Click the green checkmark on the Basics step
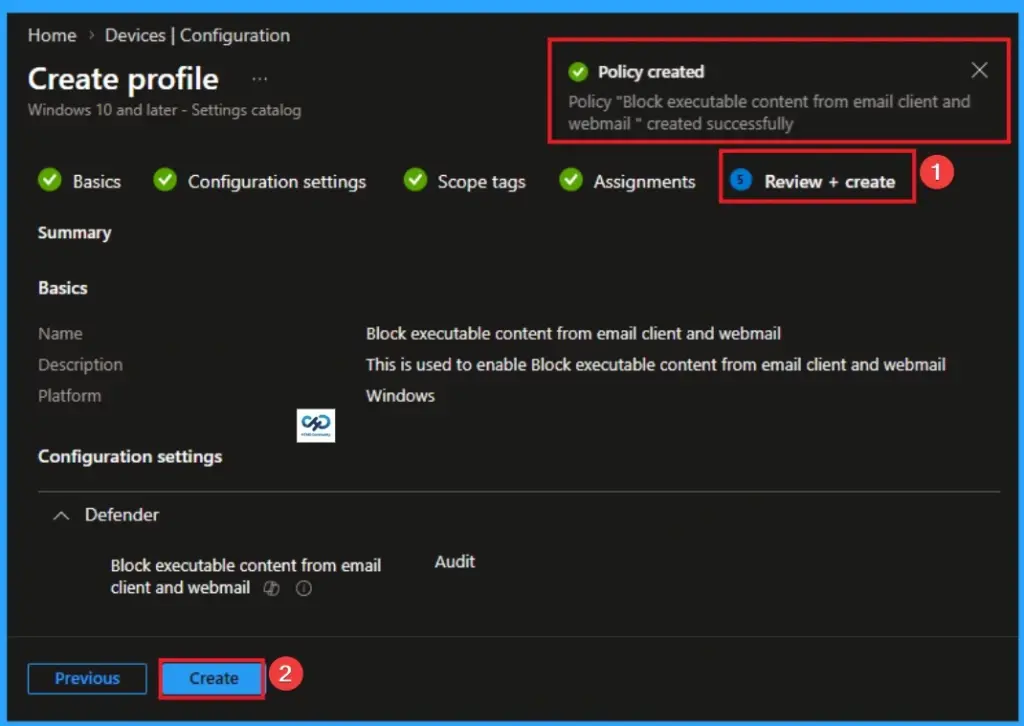 [52, 181]
